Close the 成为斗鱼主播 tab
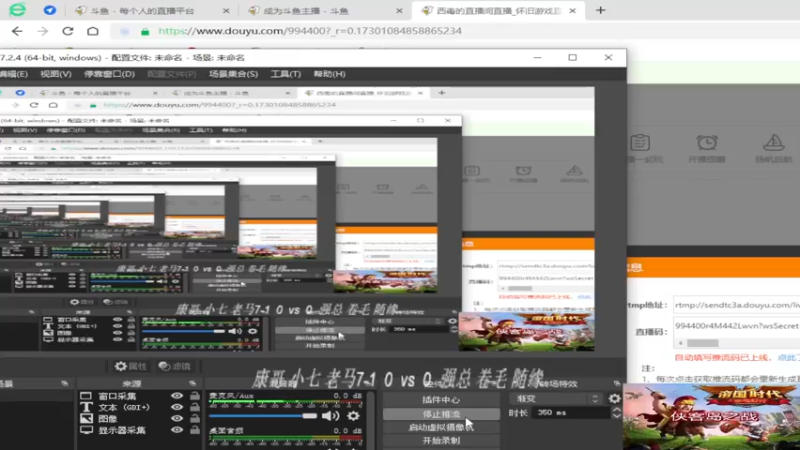The width and height of the screenshot is (800, 450). point(399,11)
